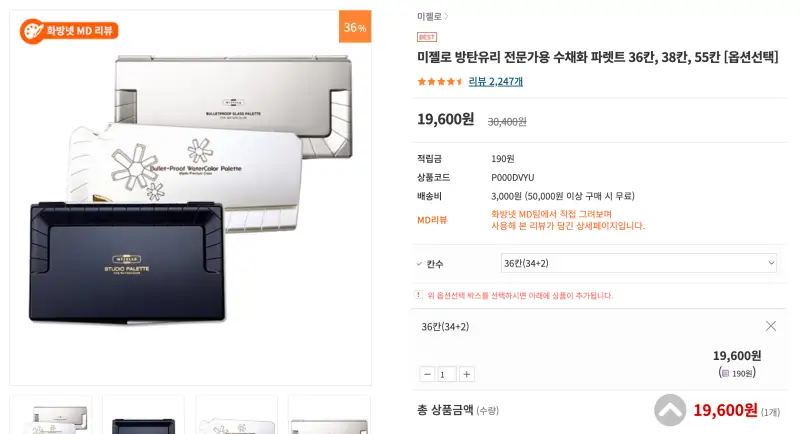Click the star rating icons

pyautogui.click(x=440, y=82)
